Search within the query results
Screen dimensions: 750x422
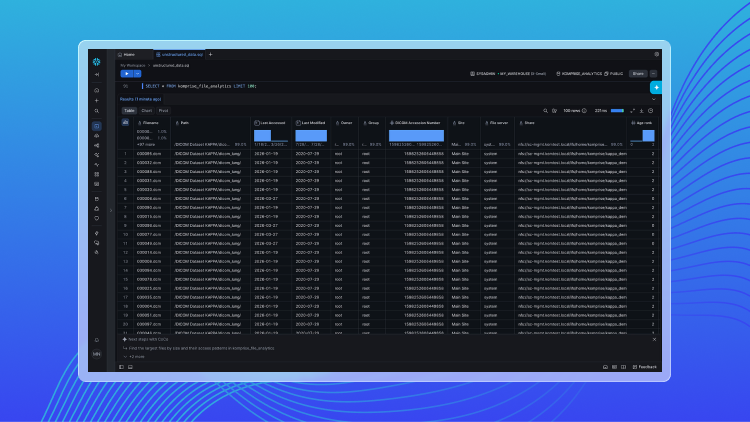point(545,111)
